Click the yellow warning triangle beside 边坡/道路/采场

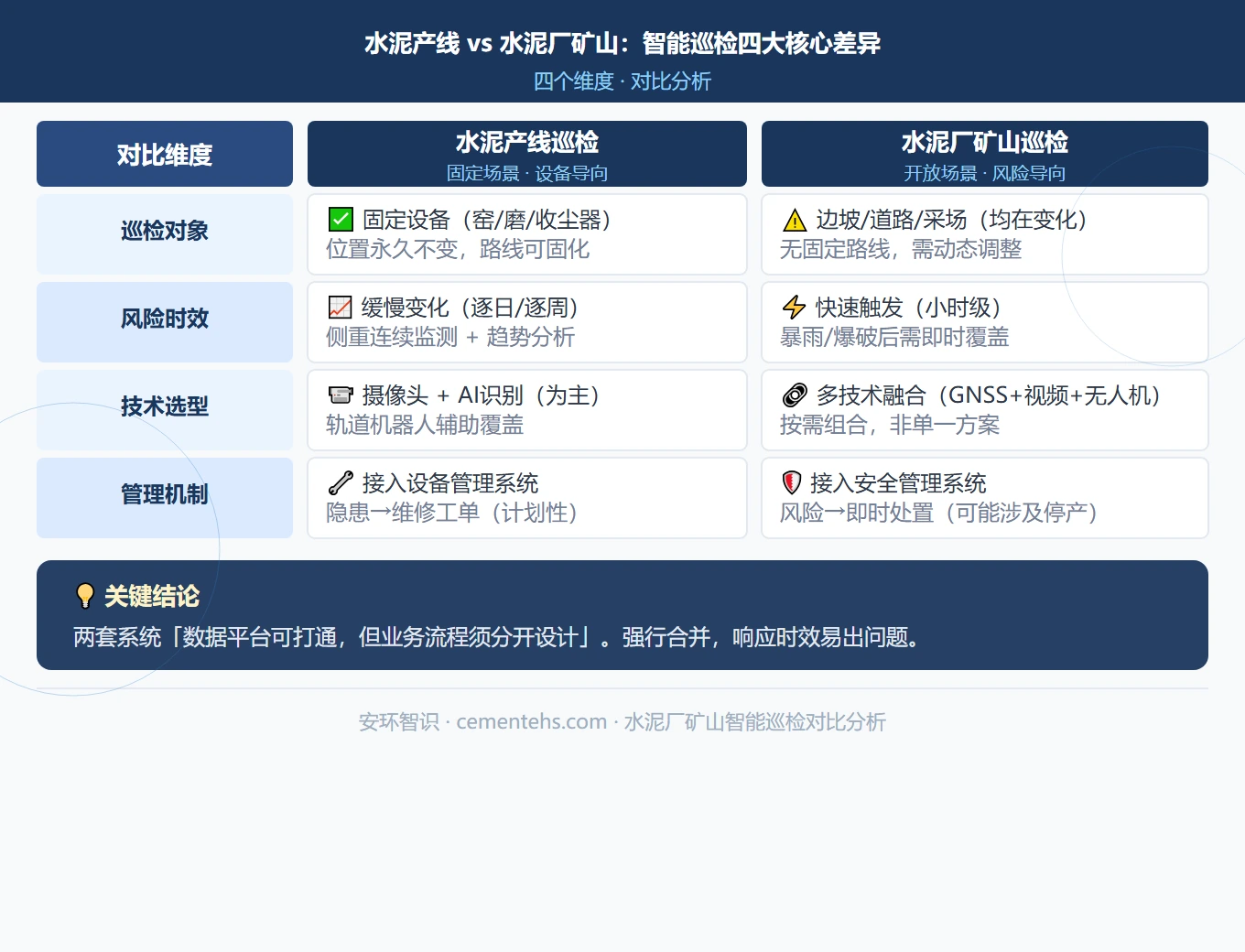795,220
